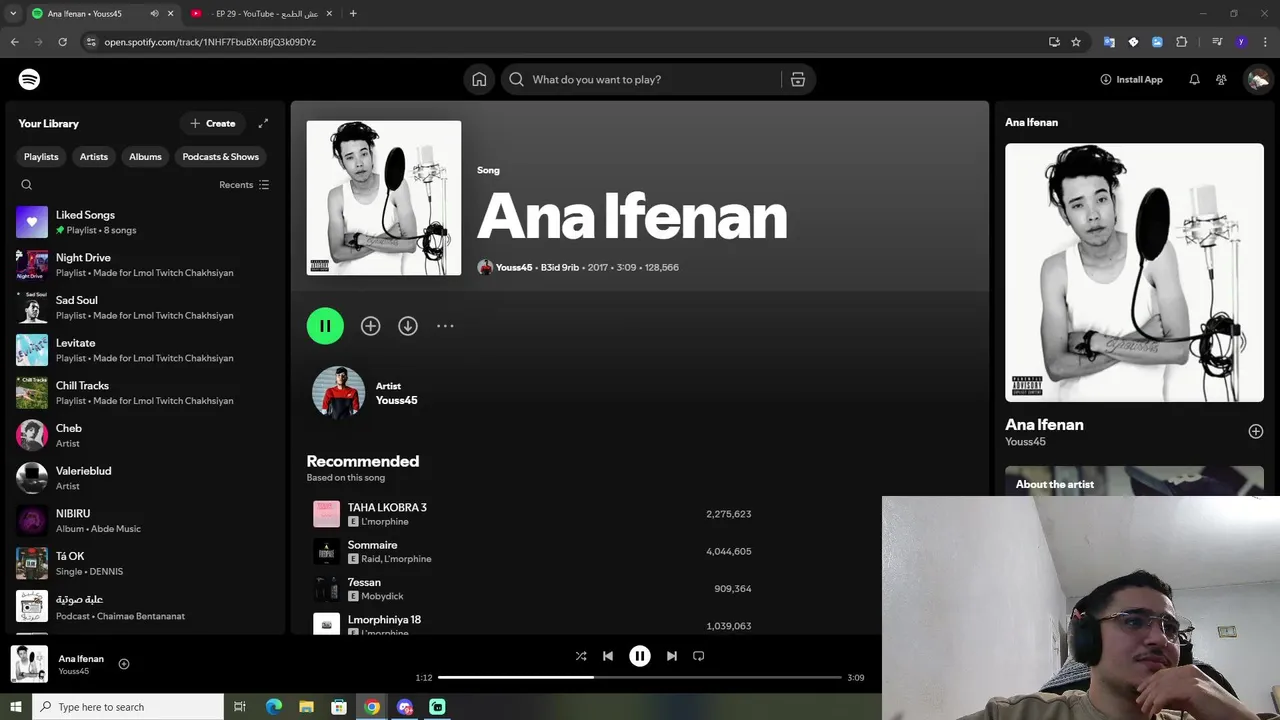Open Levitate playlist
The image size is (1280, 720).
(x=144, y=350)
